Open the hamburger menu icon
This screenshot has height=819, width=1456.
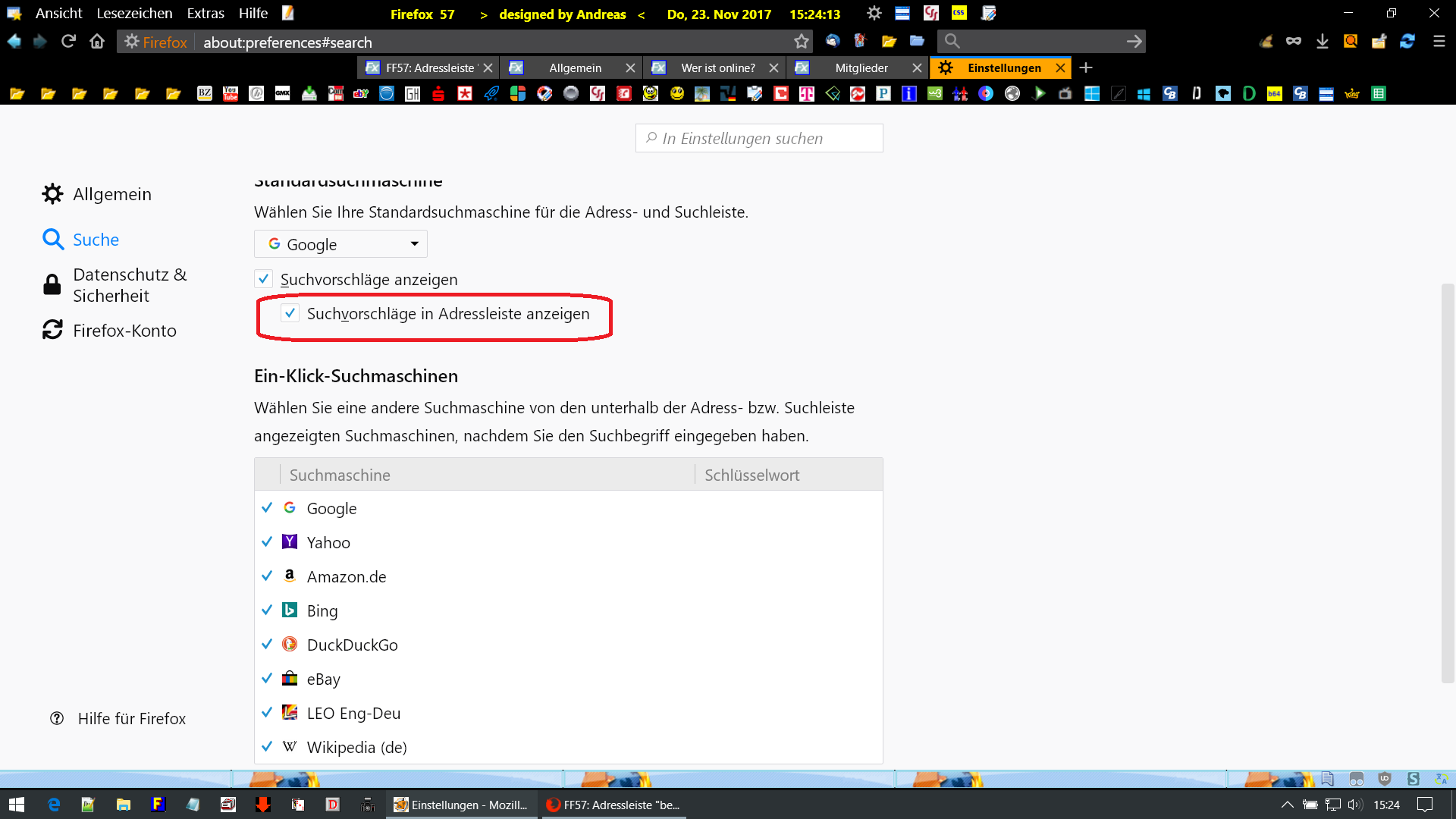coord(1439,42)
